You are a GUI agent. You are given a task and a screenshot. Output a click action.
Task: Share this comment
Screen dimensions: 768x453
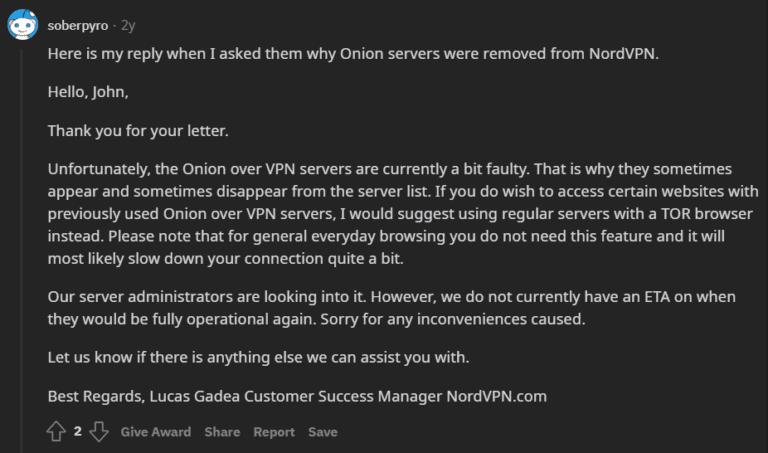coord(222,432)
